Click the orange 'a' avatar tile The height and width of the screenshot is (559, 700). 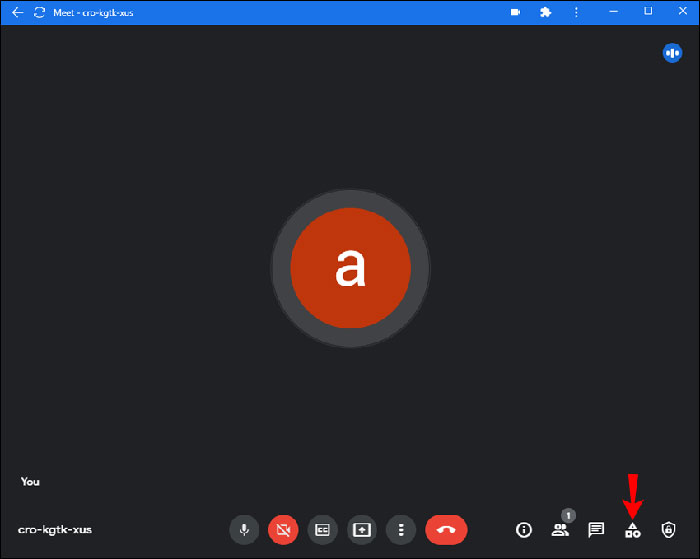click(350, 268)
